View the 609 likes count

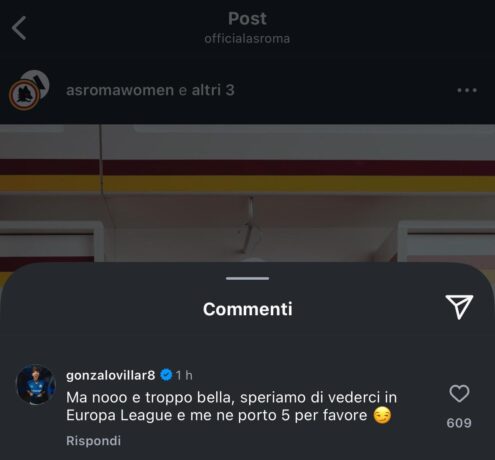point(459,423)
